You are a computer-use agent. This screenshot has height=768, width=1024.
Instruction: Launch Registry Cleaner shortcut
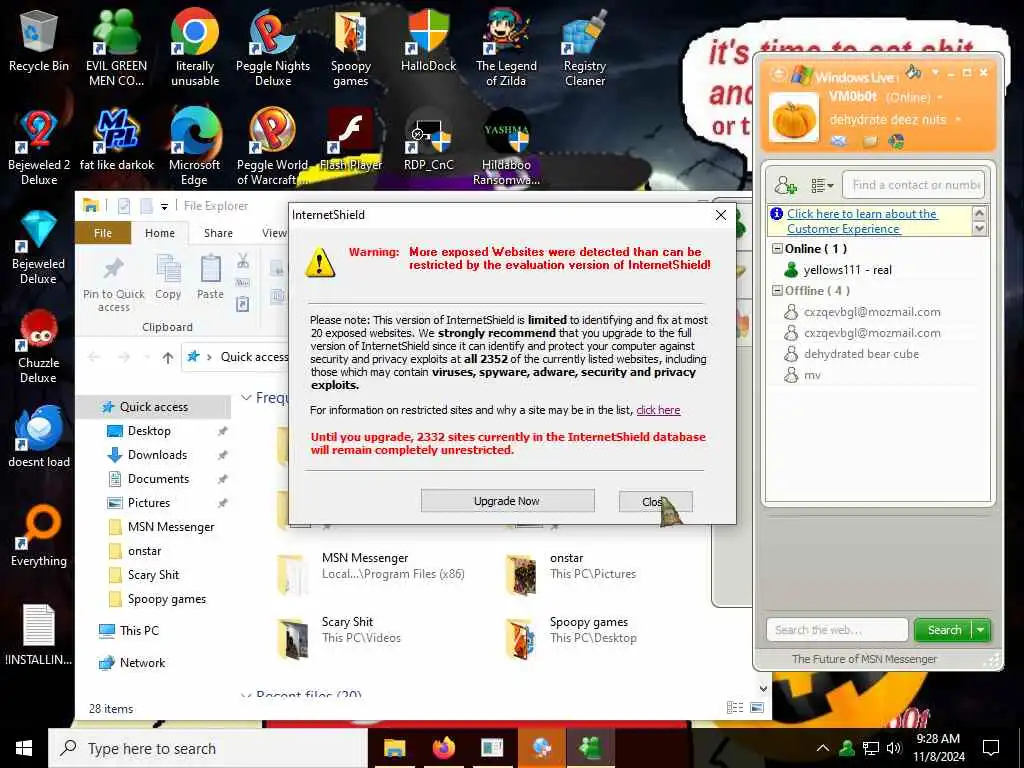[x=584, y=47]
